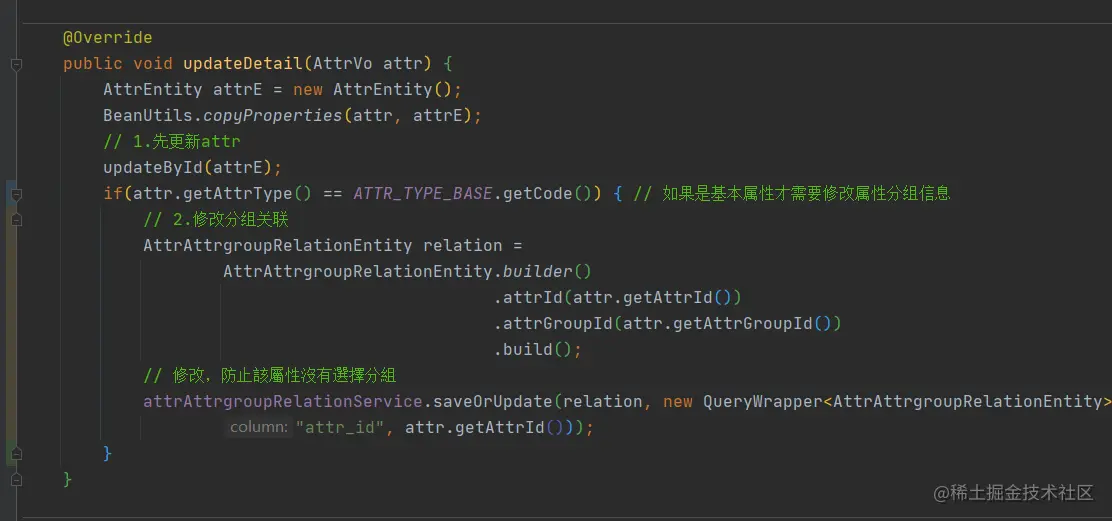Collapse the if-block fold marker on getAttrType line

(x=16, y=194)
